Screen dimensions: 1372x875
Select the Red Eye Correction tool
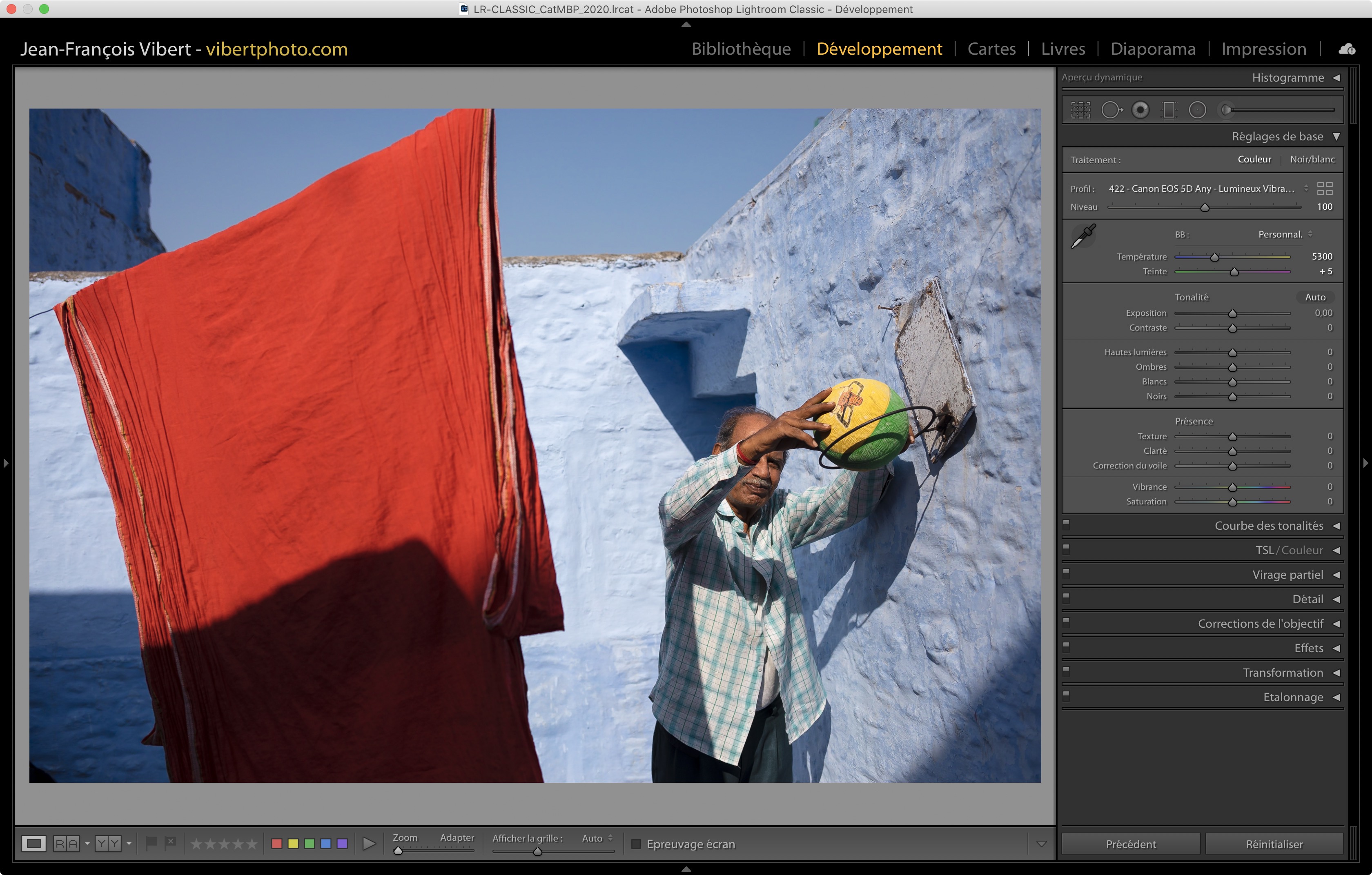tap(1140, 110)
